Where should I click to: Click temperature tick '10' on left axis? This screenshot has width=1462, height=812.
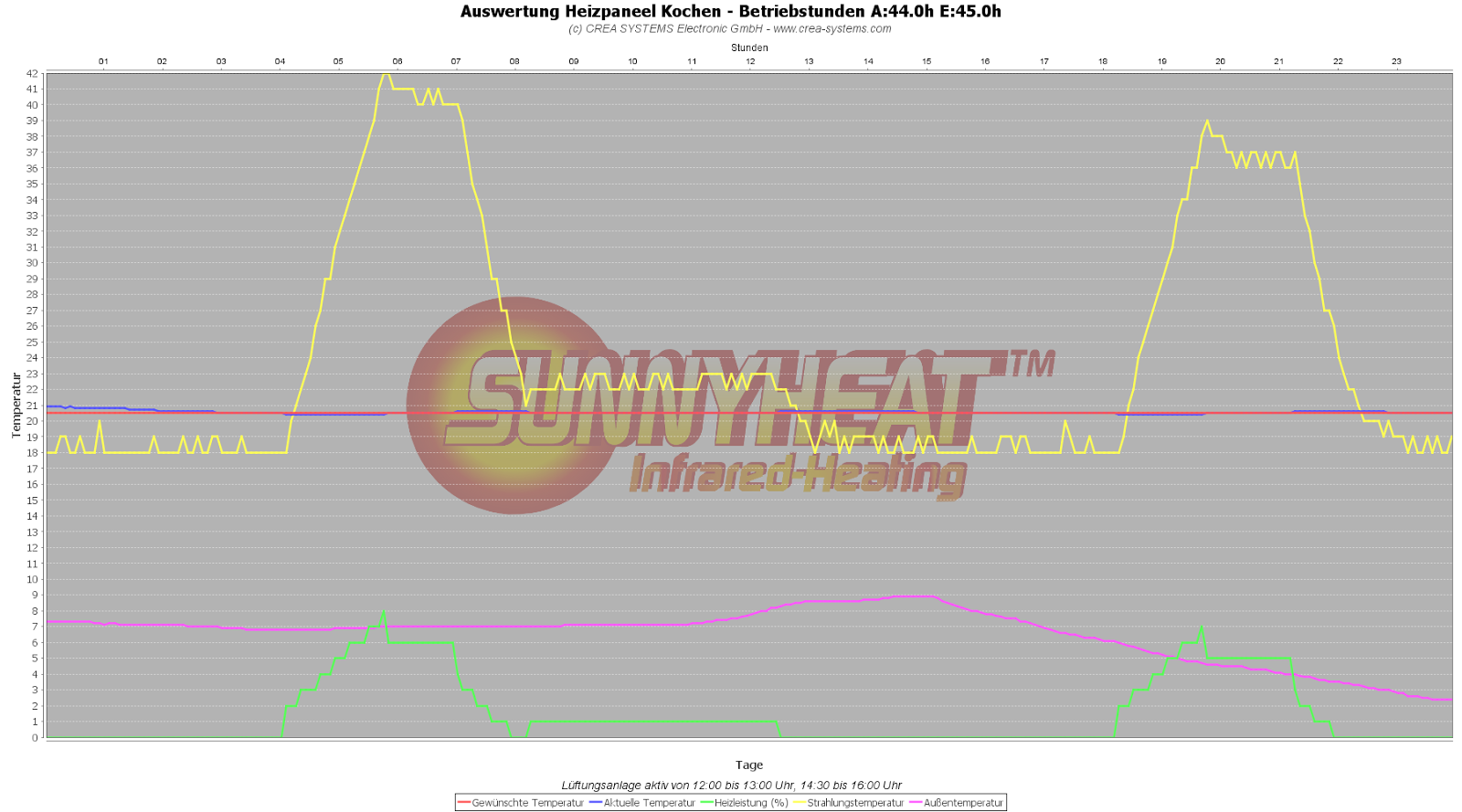[x=32, y=579]
